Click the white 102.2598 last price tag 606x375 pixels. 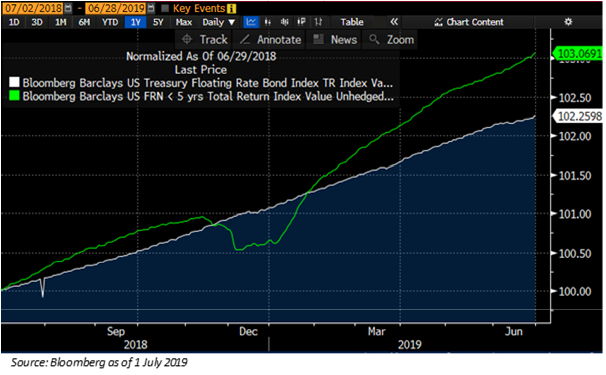[578, 116]
